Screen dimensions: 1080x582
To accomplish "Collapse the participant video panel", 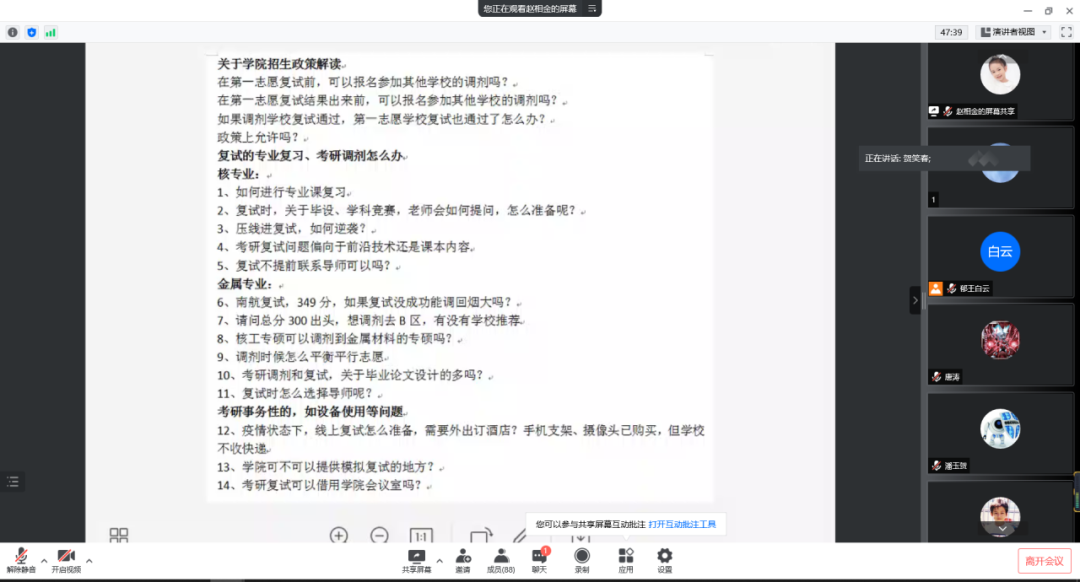I will point(914,300).
